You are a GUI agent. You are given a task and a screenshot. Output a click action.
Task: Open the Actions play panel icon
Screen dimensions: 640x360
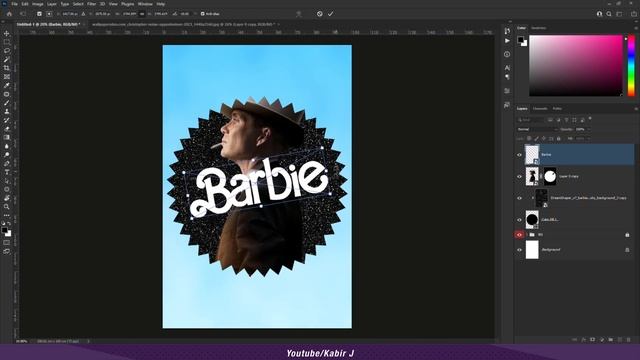pyautogui.click(x=507, y=41)
